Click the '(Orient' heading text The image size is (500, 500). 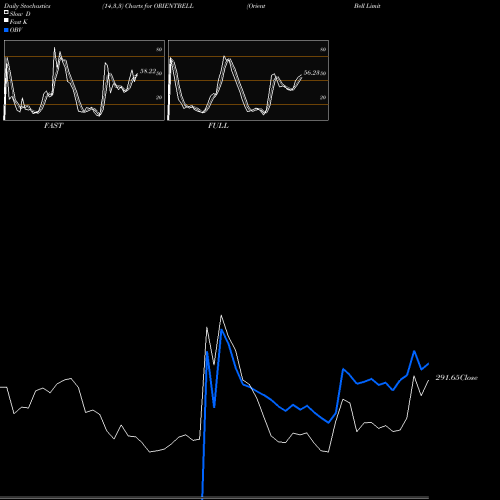pyautogui.click(x=256, y=6)
